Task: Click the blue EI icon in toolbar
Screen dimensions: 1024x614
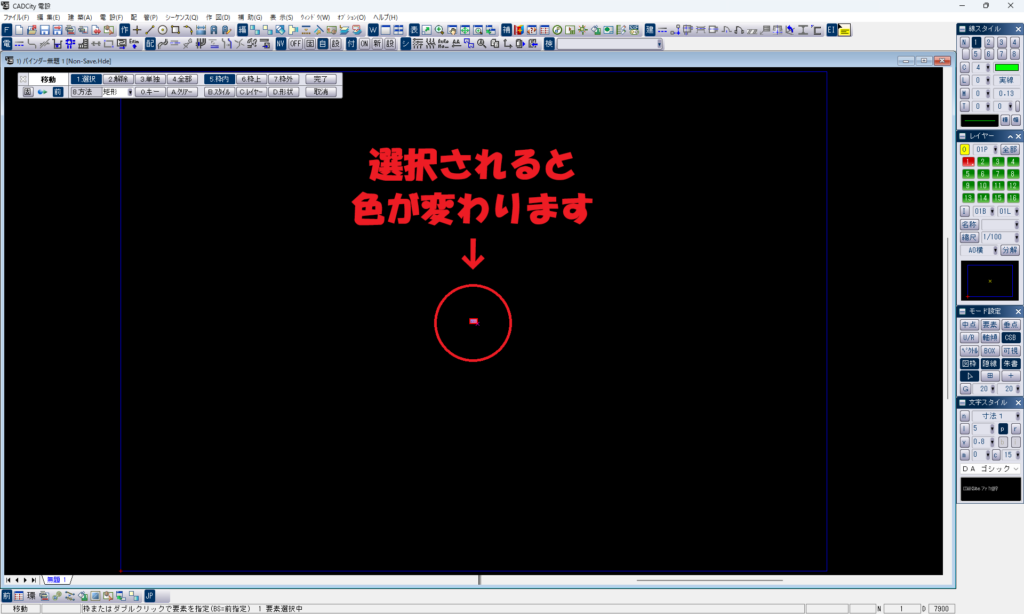Action: pos(831,30)
